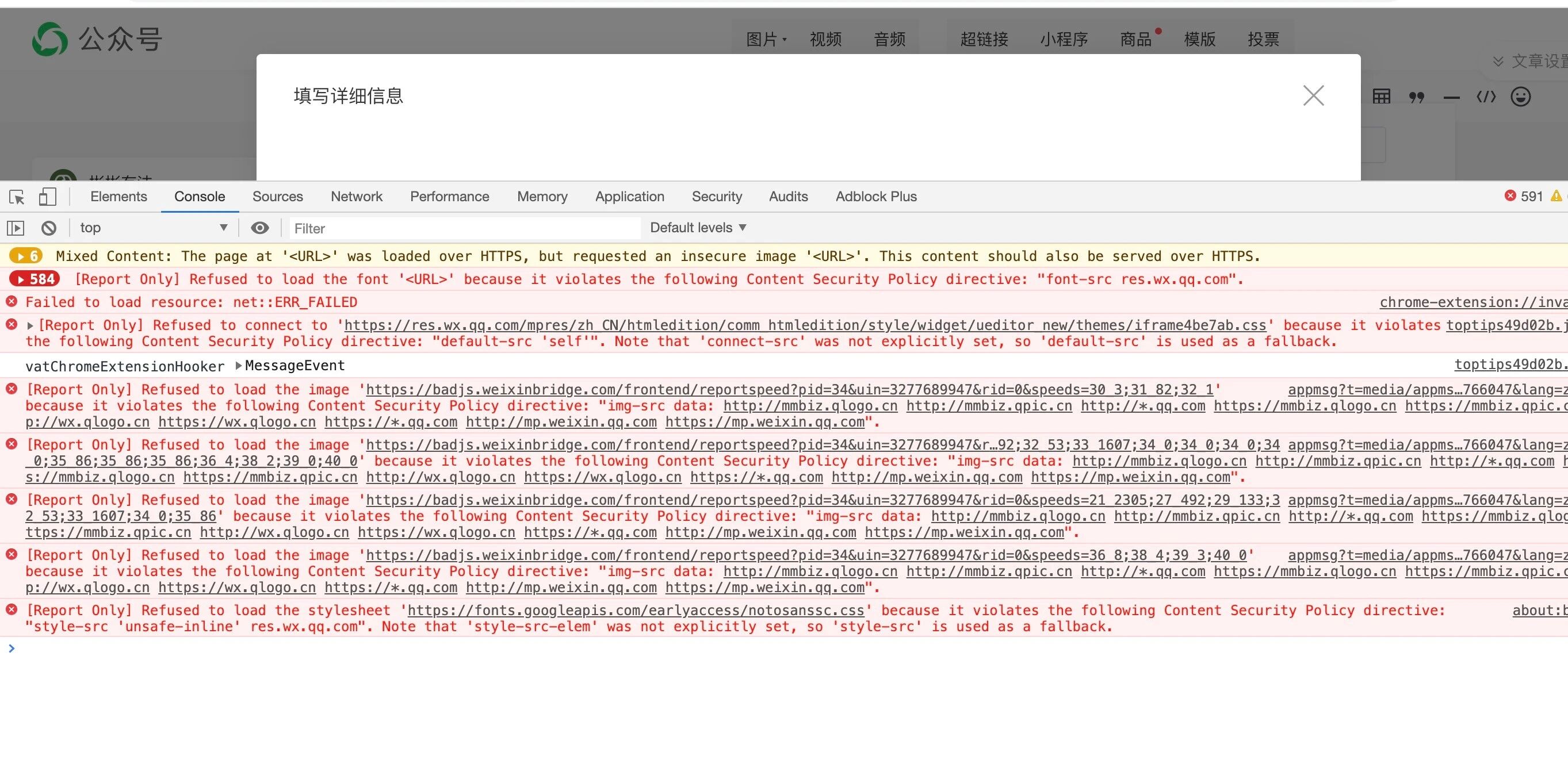1568x760 pixels.
Task: Switch to the Network tab
Action: pyautogui.click(x=356, y=197)
